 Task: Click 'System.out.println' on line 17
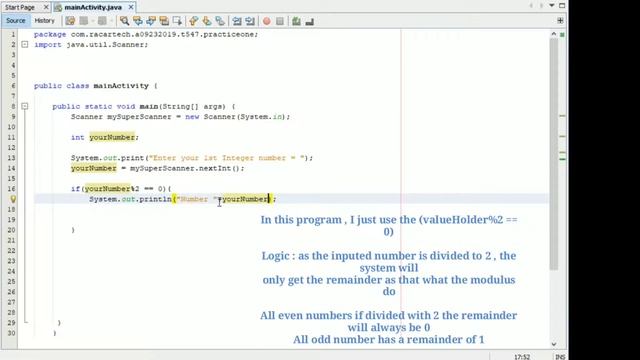click(x=130, y=199)
